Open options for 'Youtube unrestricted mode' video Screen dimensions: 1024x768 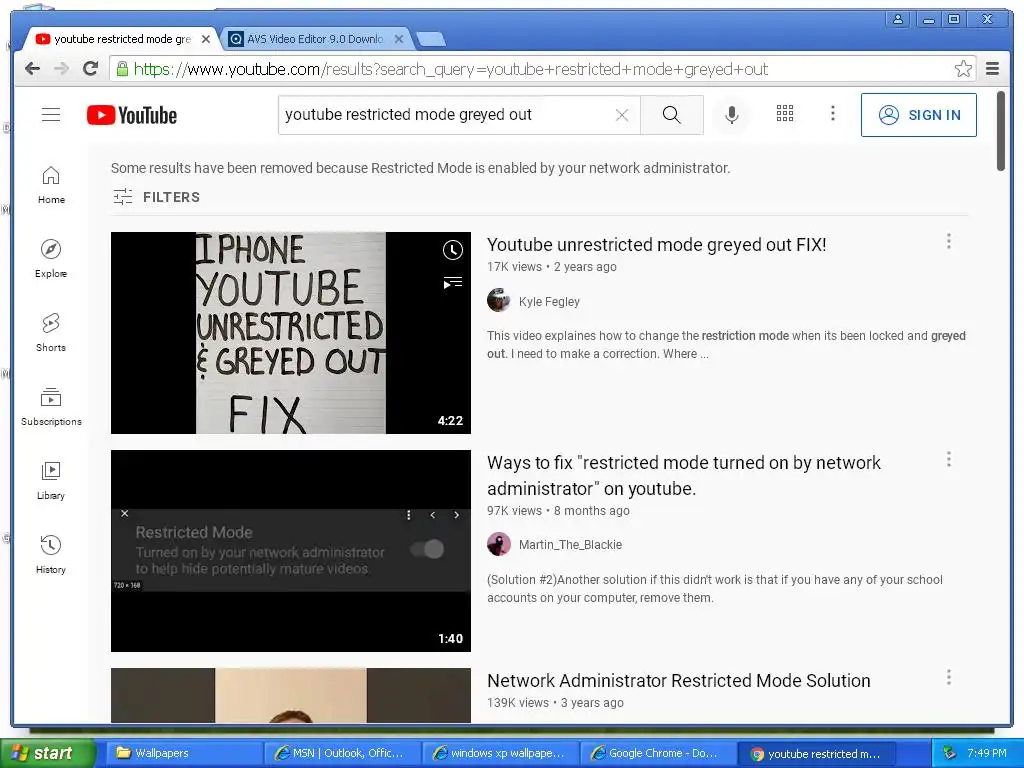coord(949,242)
